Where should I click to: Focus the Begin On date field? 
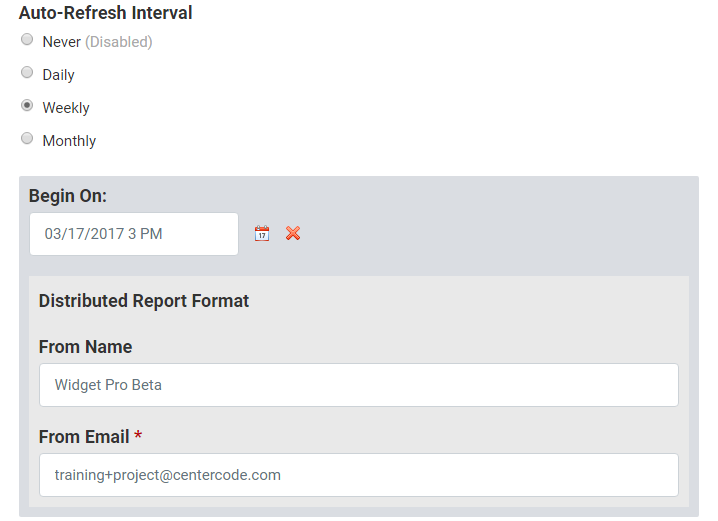[x=134, y=234]
